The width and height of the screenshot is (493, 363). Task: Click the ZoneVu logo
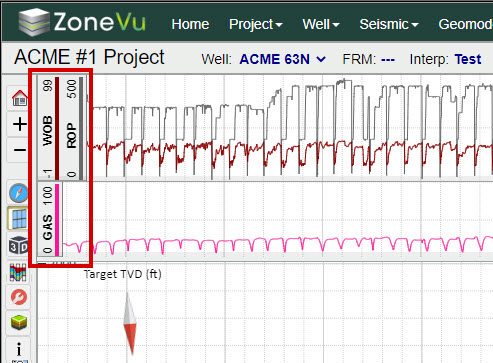pyautogui.click(x=82, y=22)
